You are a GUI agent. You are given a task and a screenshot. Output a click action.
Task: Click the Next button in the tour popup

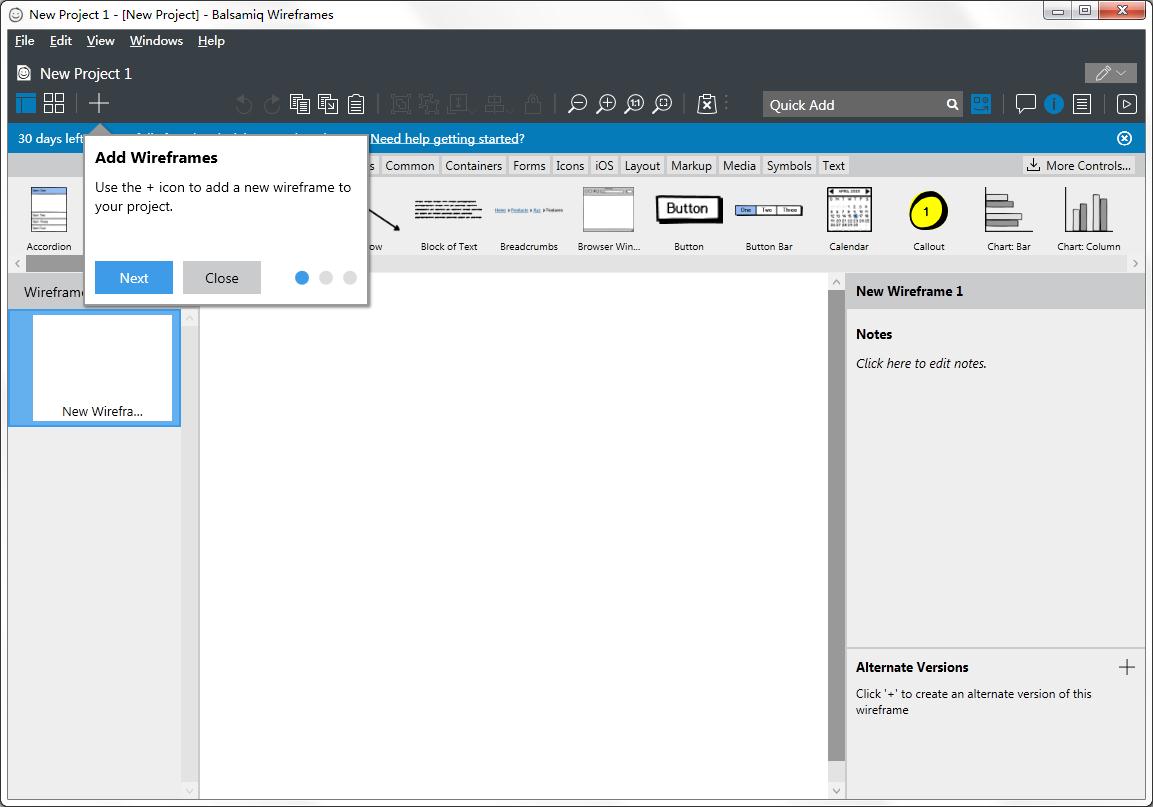(x=133, y=277)
